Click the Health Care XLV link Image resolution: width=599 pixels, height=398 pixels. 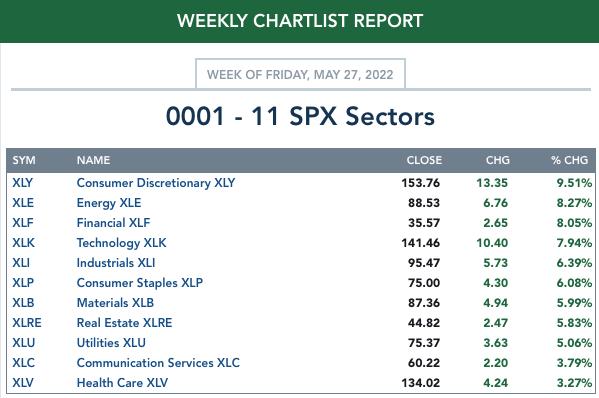coord(122,383)
